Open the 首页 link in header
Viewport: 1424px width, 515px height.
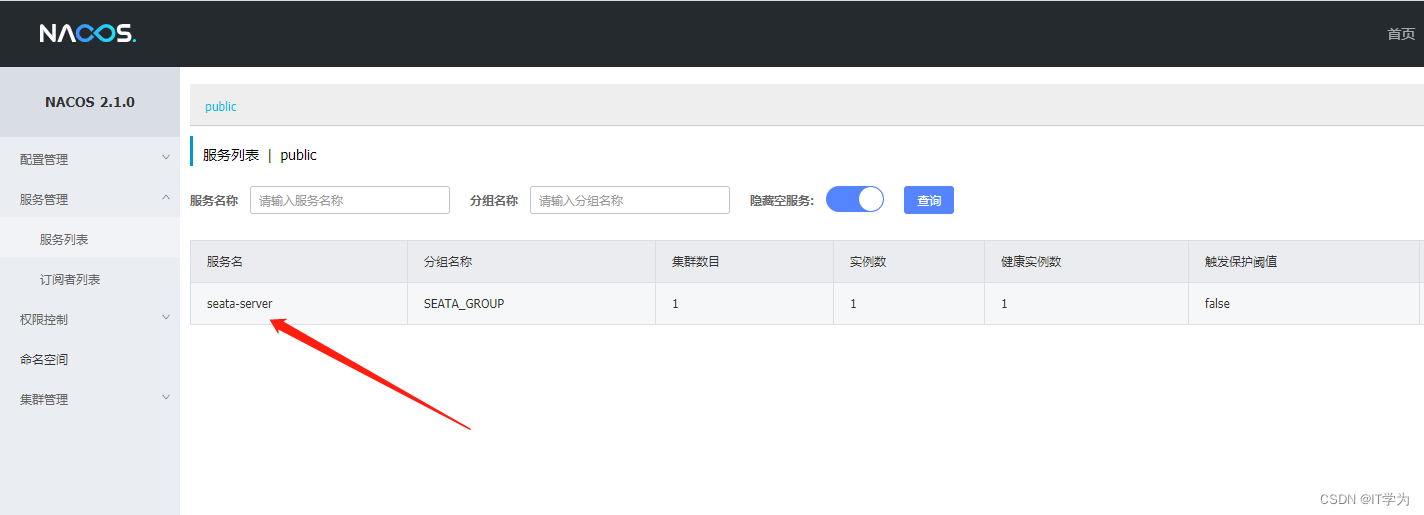[1401, 34]
